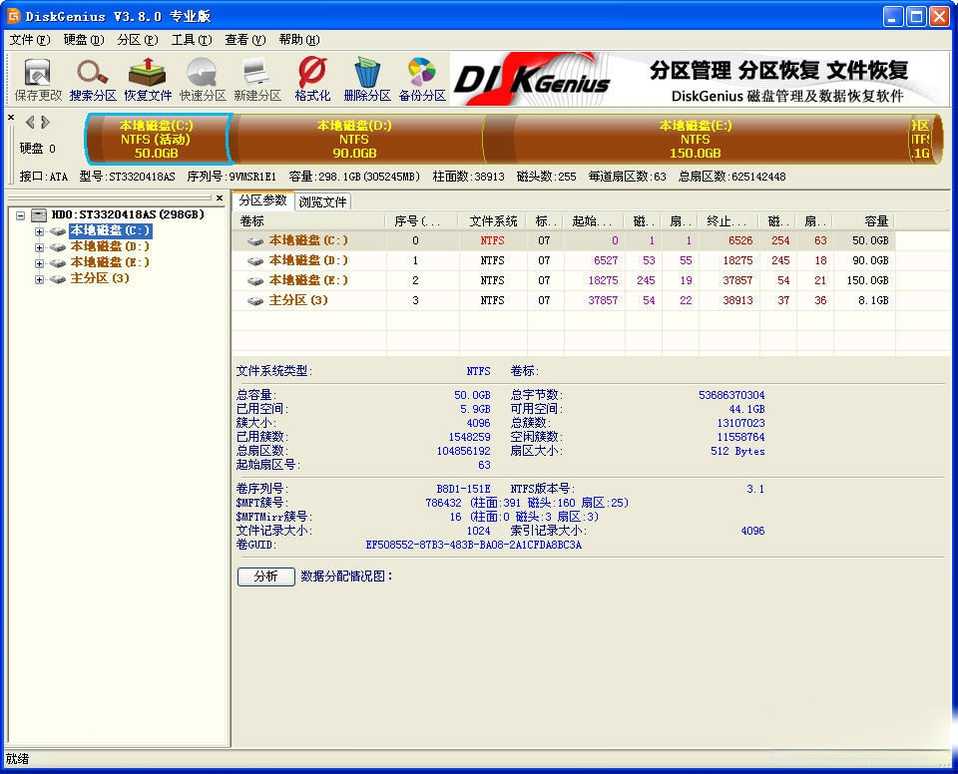Select the D: 90.0GB partition block in disk map
This screenshot has height=774, width=958.
pyautogui.click(x=354, y=139)
